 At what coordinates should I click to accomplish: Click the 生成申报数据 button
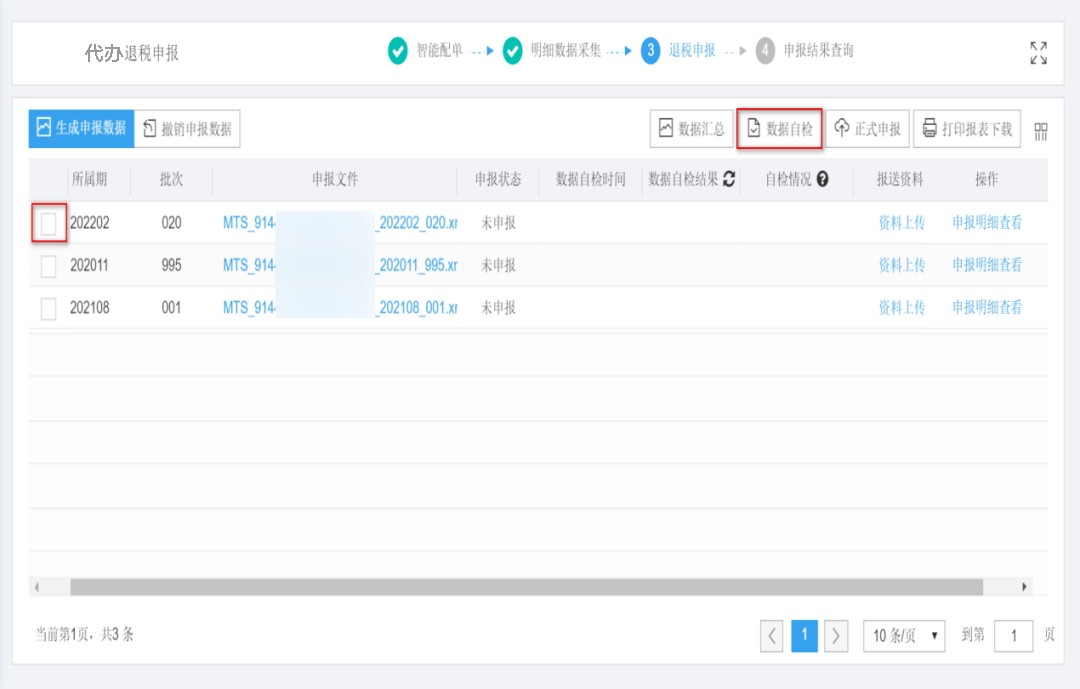[81, 128]
